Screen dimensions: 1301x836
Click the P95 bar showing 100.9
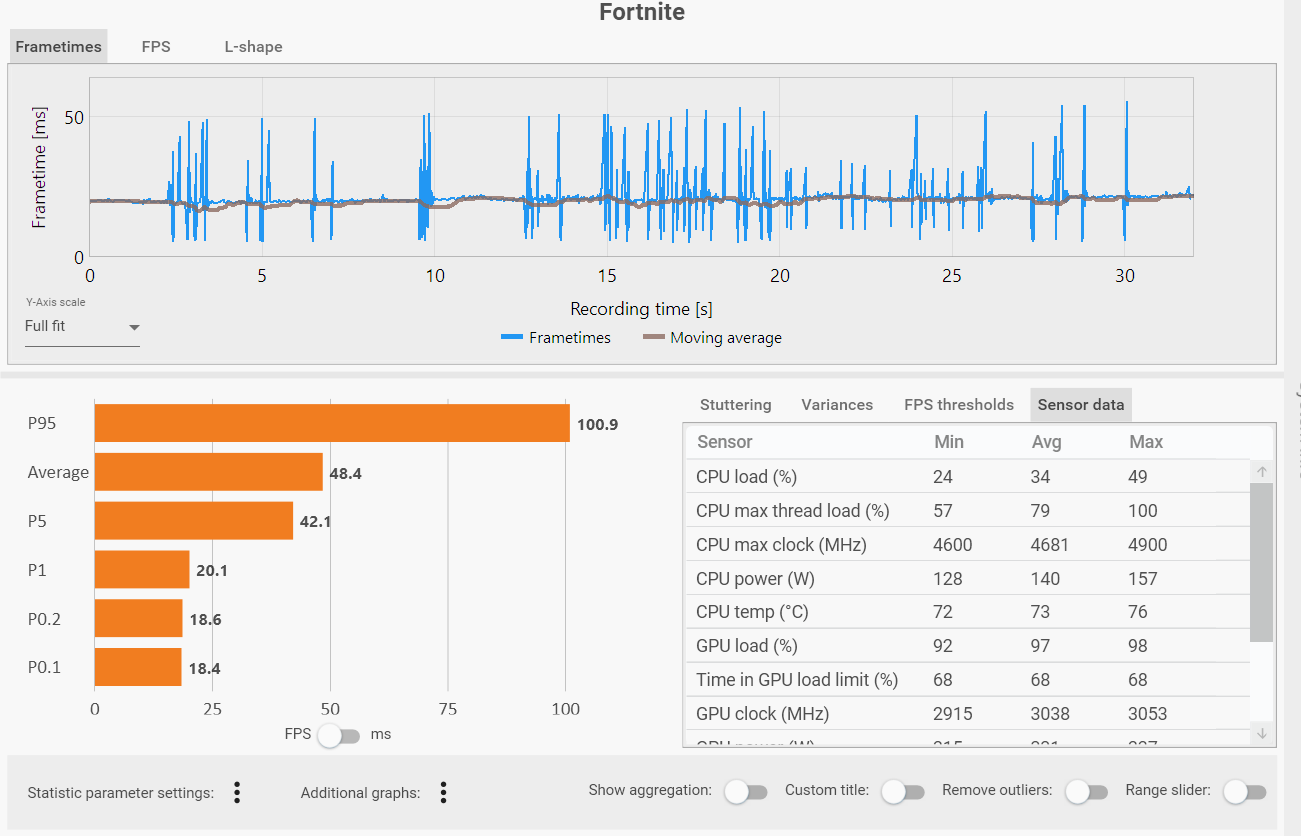coord(332,424)
